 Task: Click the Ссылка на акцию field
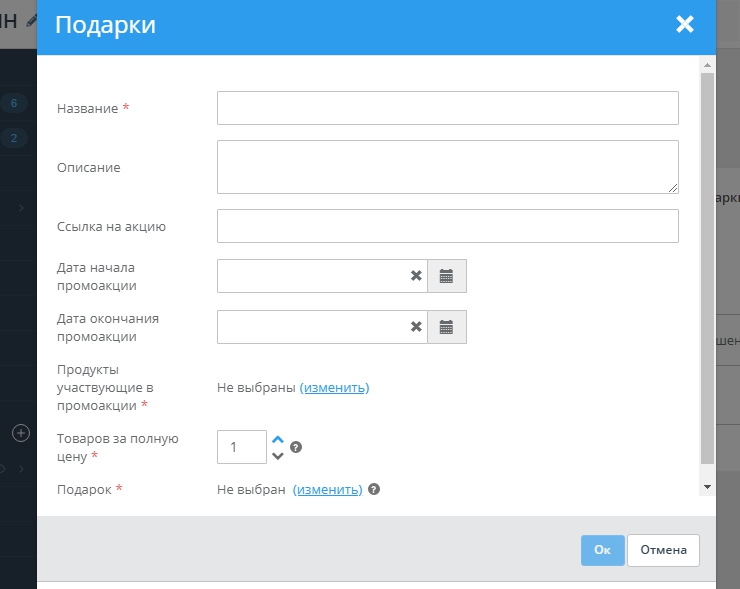(x=447, y=226)
